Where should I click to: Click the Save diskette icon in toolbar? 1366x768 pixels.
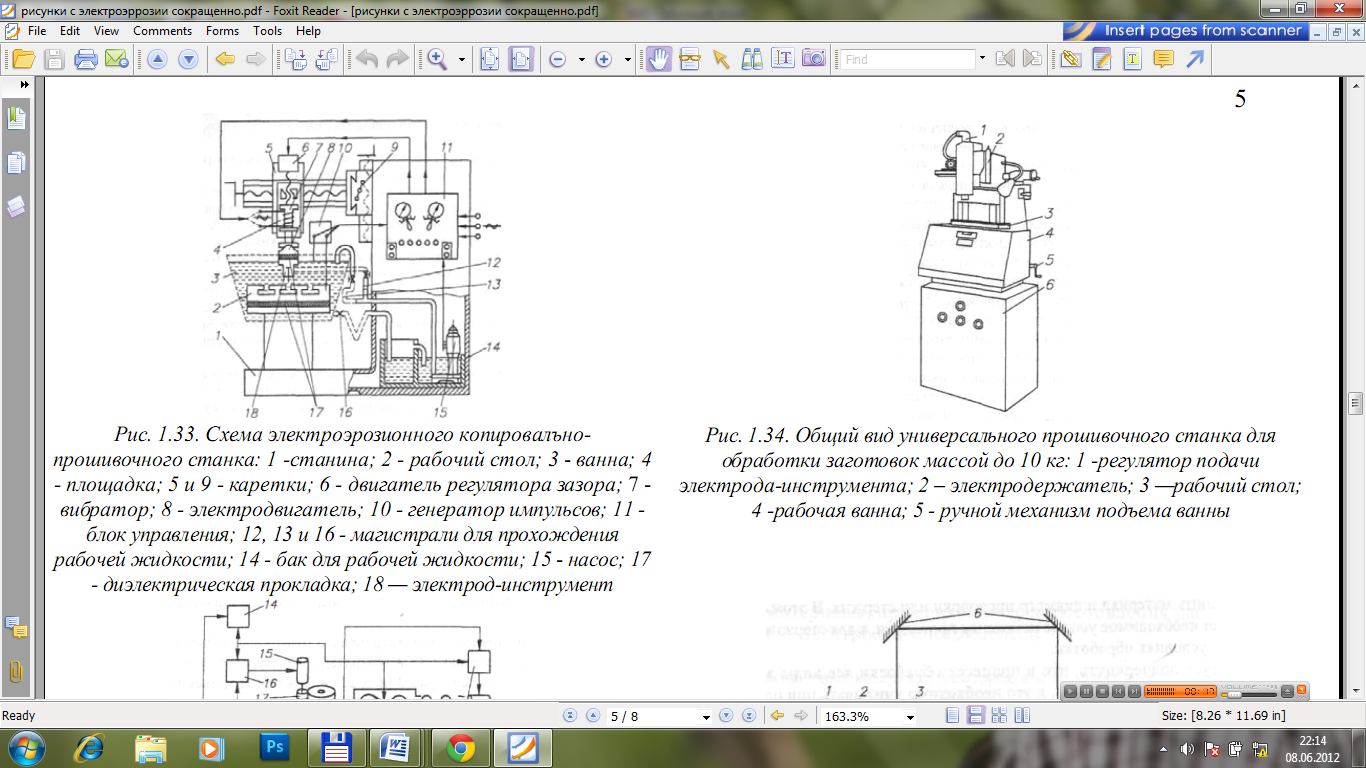(54, 59)
